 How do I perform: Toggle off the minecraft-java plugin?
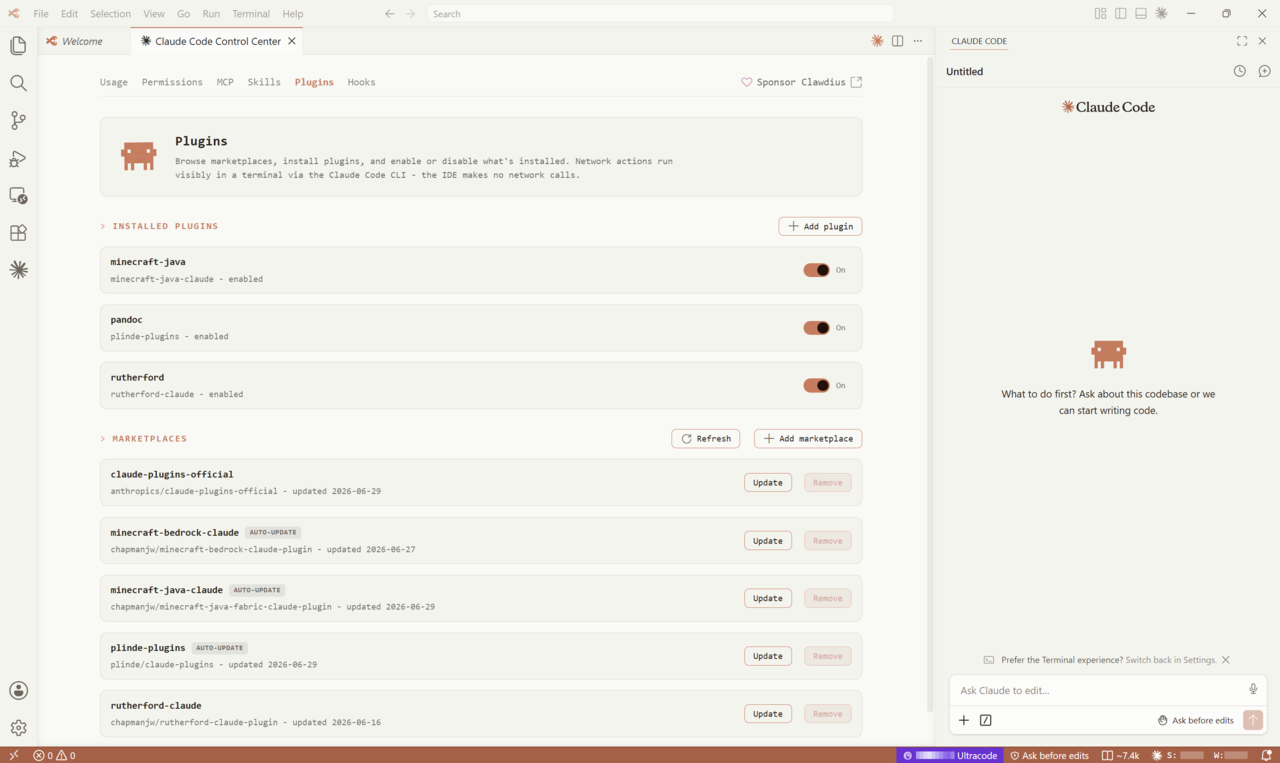point(817,270)
